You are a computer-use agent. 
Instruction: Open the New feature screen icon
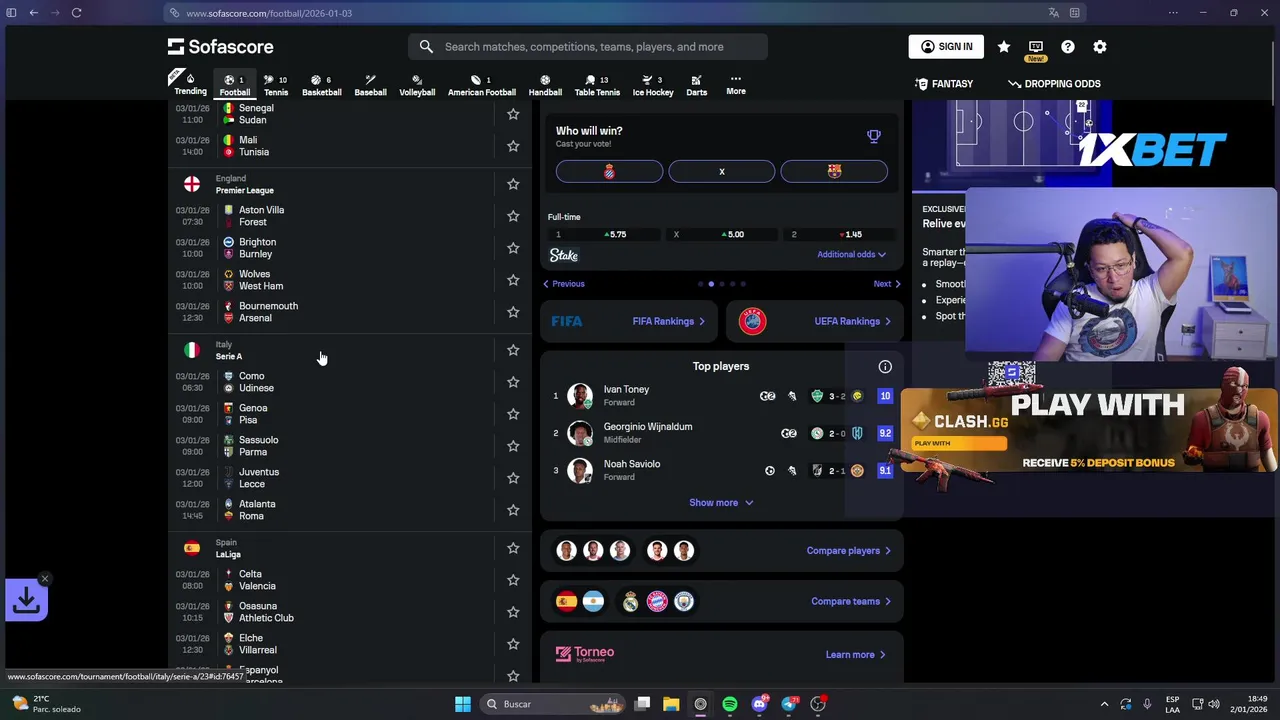[1036, 47]
